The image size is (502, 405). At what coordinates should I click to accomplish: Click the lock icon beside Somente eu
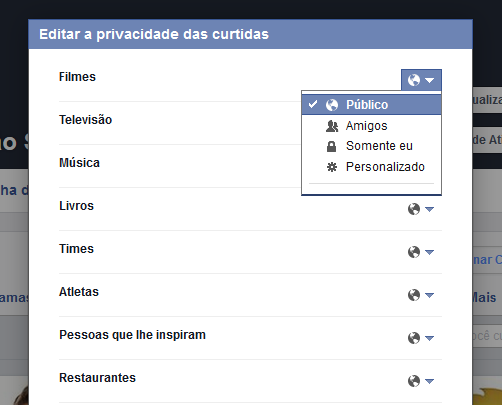[x=331, y=146]
